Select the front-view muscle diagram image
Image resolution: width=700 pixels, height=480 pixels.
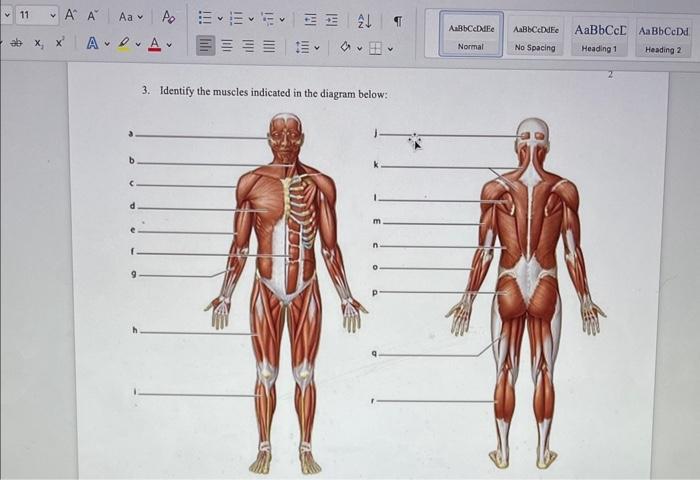pos(286,292)
